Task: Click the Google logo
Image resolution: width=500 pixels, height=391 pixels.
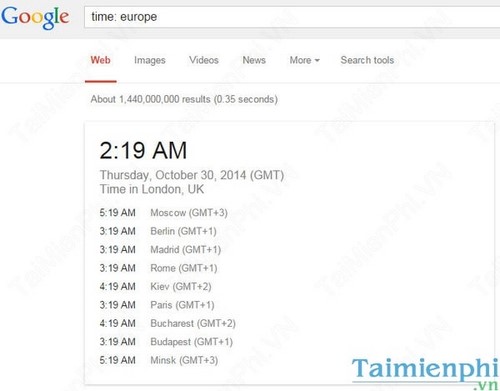Action: click(x=35, y=17)
